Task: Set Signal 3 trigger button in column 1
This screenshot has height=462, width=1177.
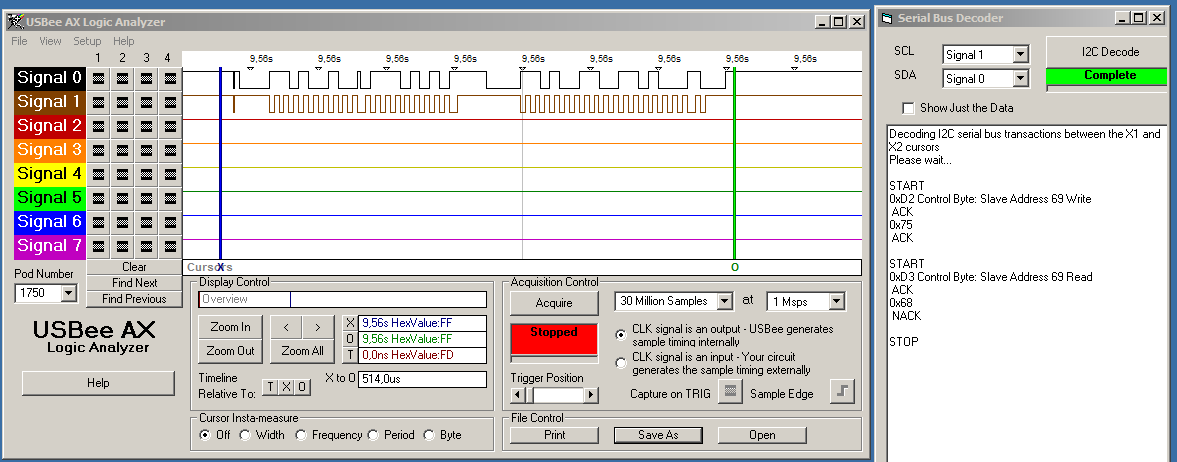Action: click(x=98, y=149)
